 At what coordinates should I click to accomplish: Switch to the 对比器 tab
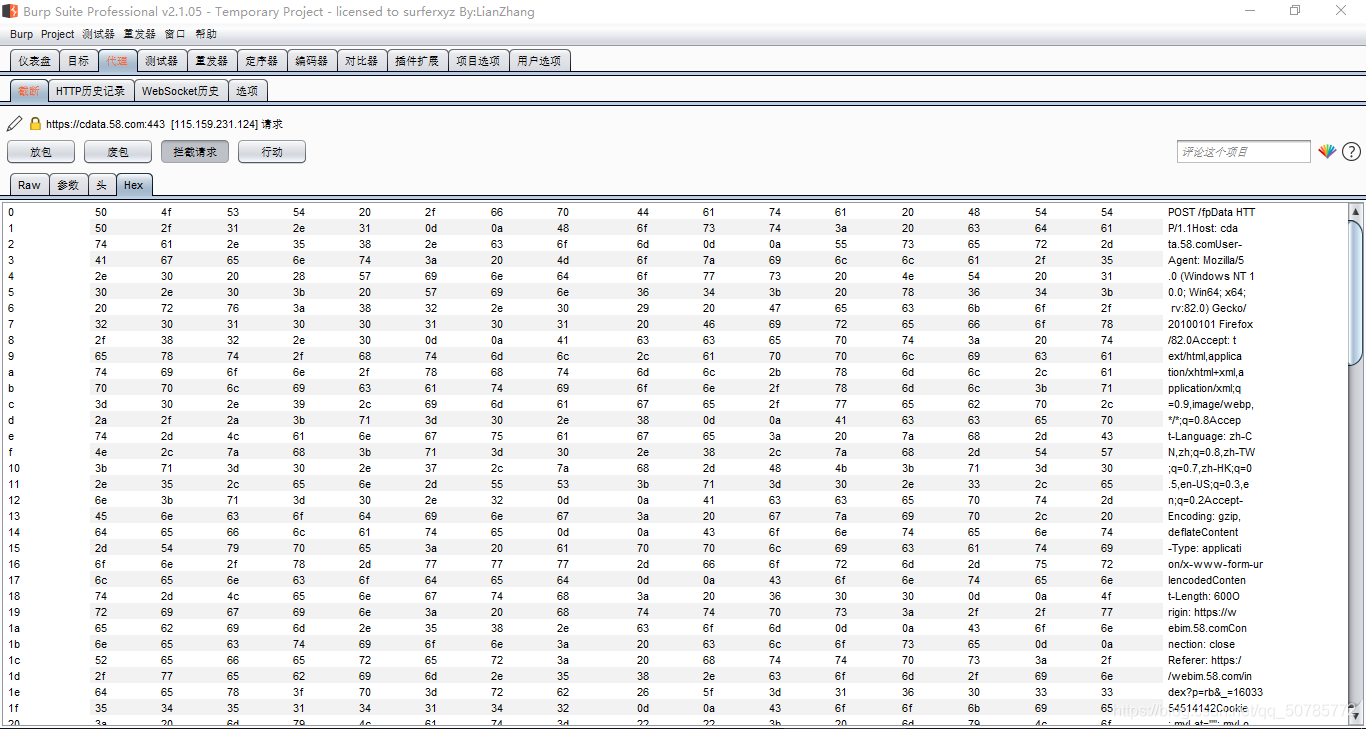pos(362,61)
